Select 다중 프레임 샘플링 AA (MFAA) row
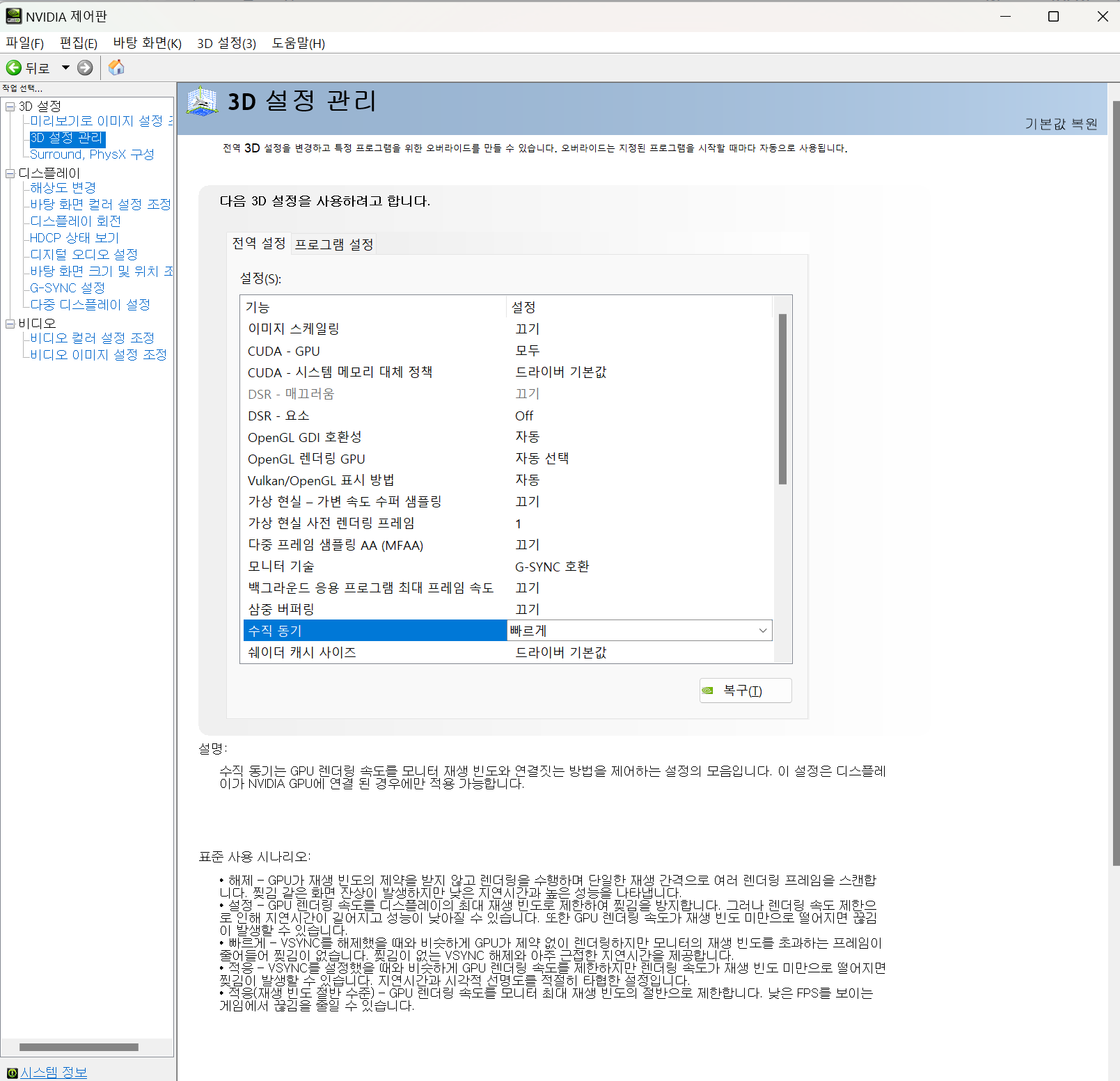The width and height of the screenshot is (1120, 1081). click(x=507, y=545)
